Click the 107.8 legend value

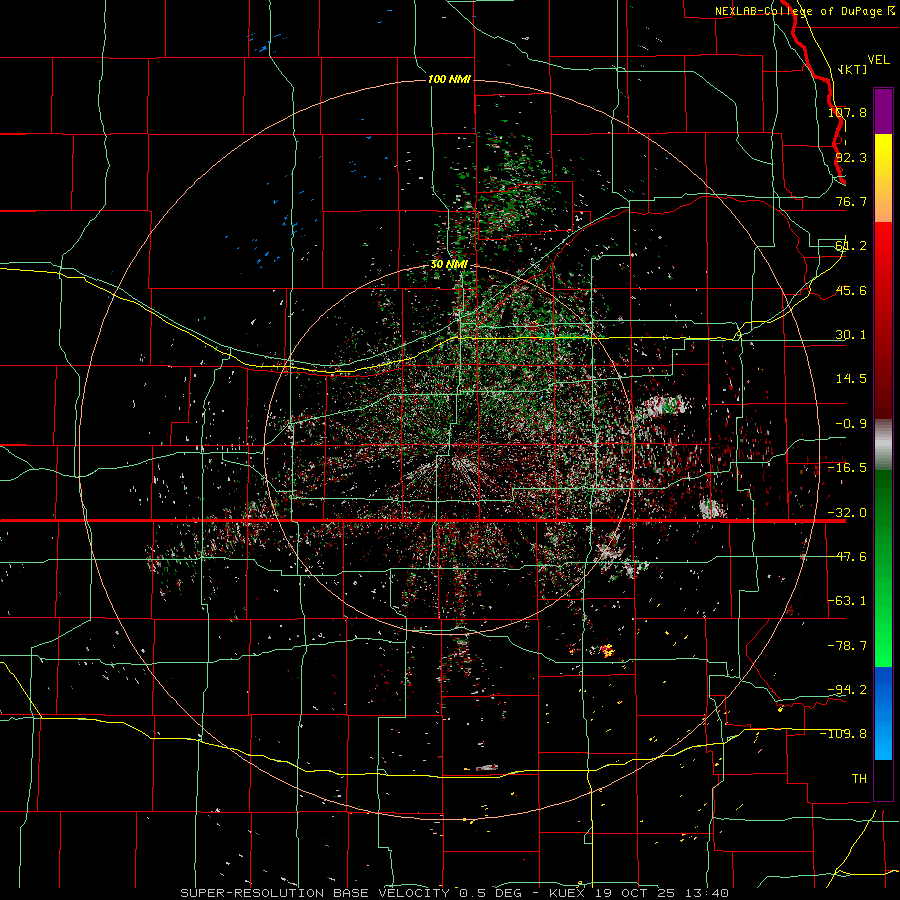847,112
